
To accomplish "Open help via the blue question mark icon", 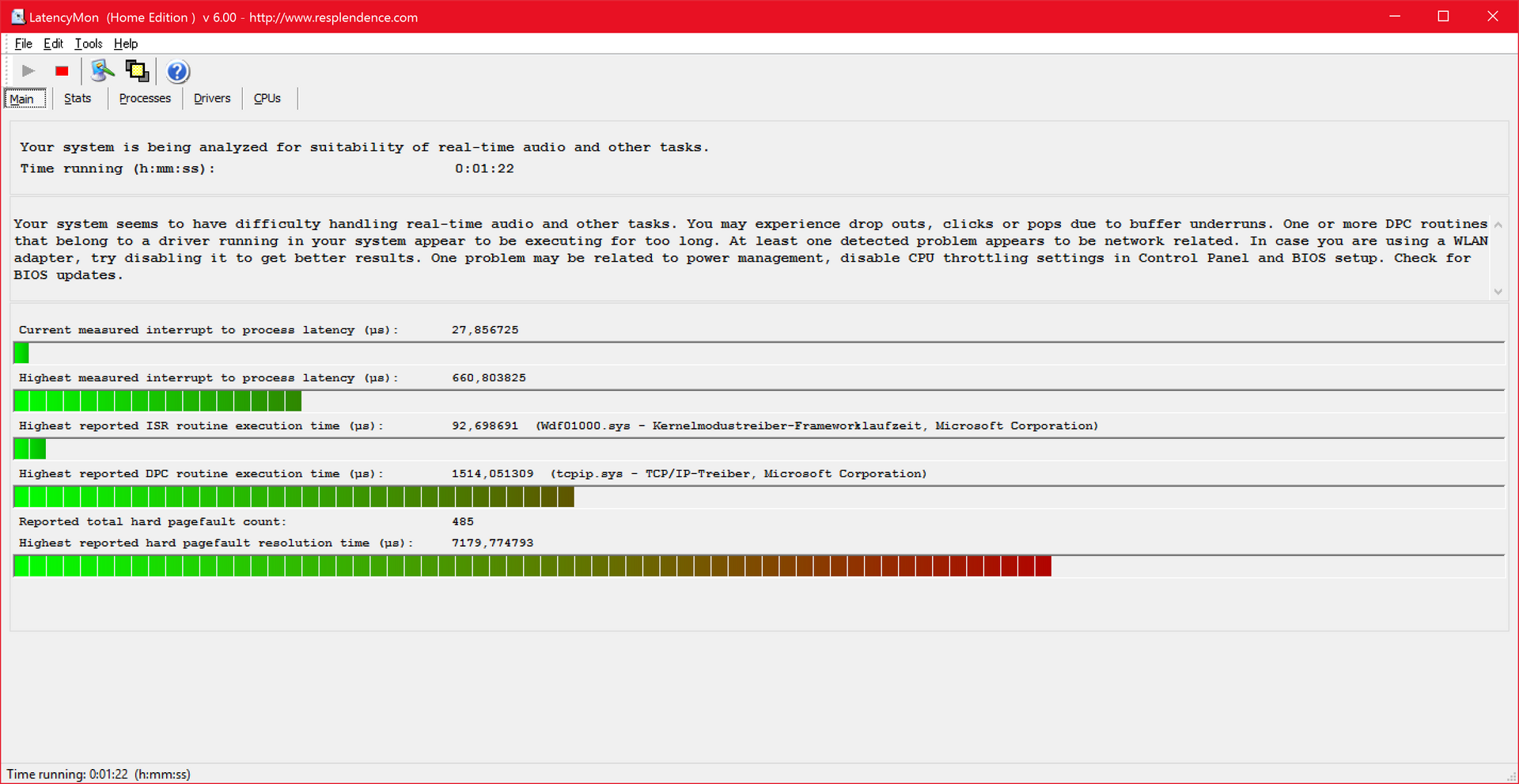I will pyautogui.click(x=178, y=72).
